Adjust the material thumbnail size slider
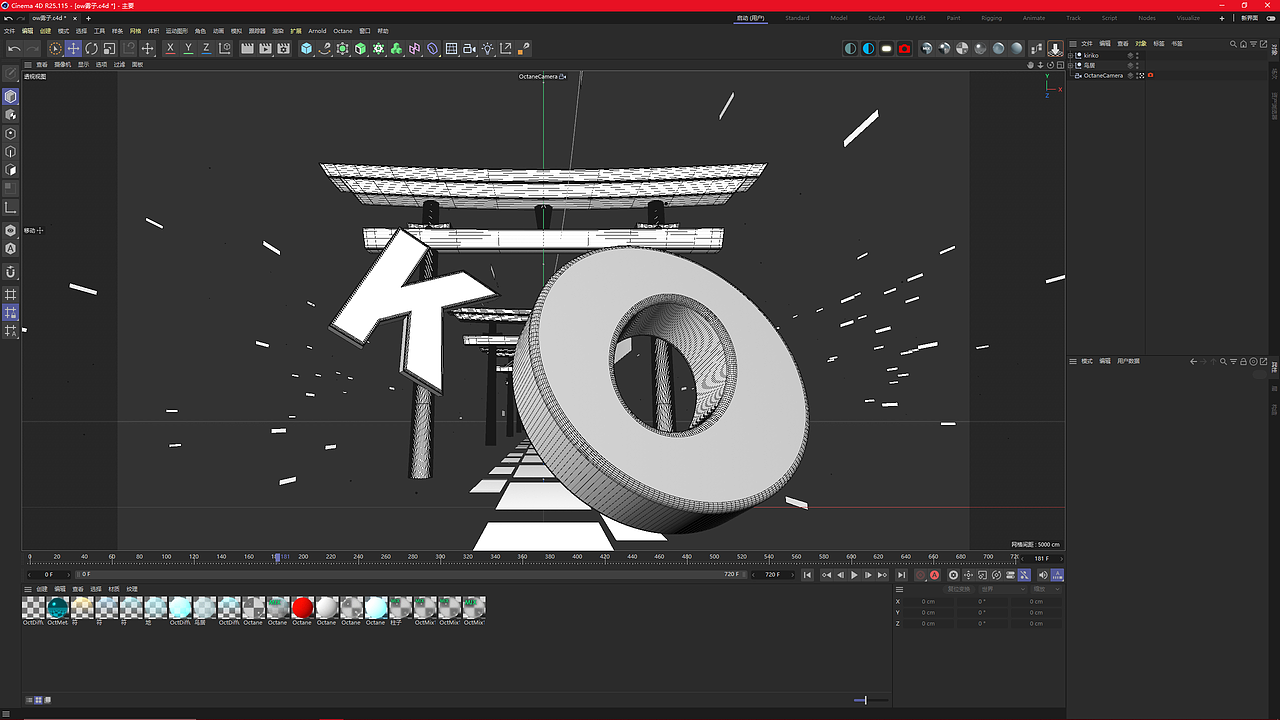The width and height of the screenshot is (1280, 720). [866, 700]
